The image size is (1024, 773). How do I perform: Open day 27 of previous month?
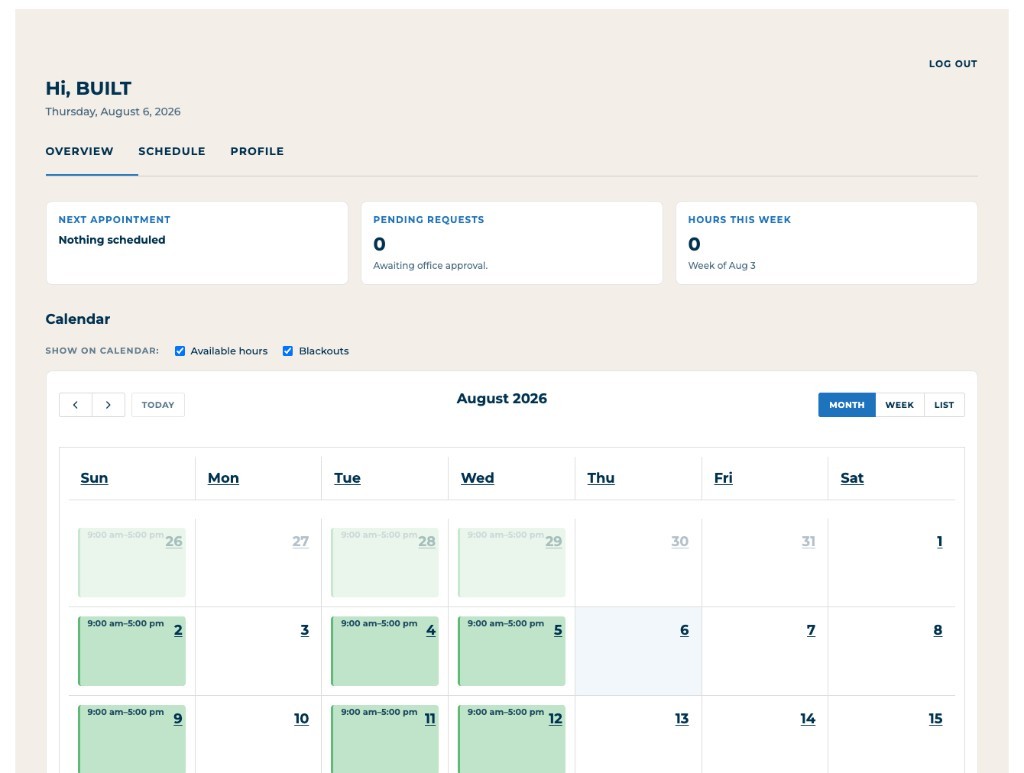click(x=300, y=541)
